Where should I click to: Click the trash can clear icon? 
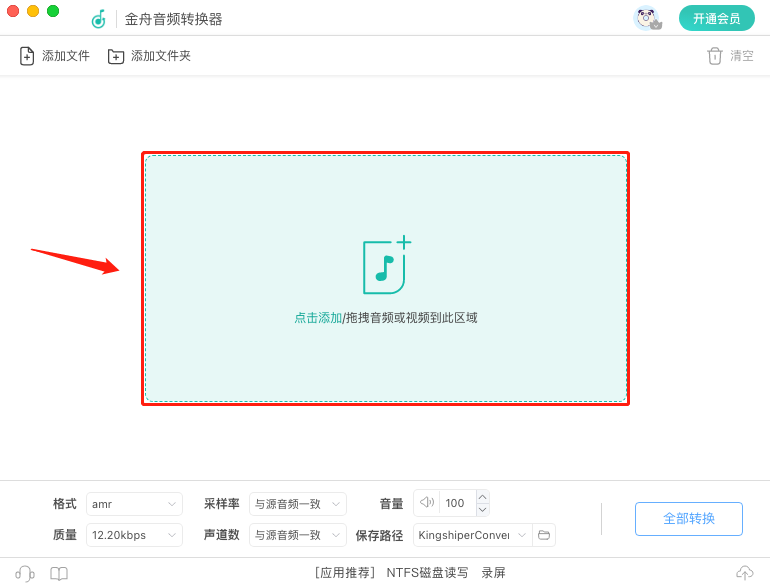point(715,56)
